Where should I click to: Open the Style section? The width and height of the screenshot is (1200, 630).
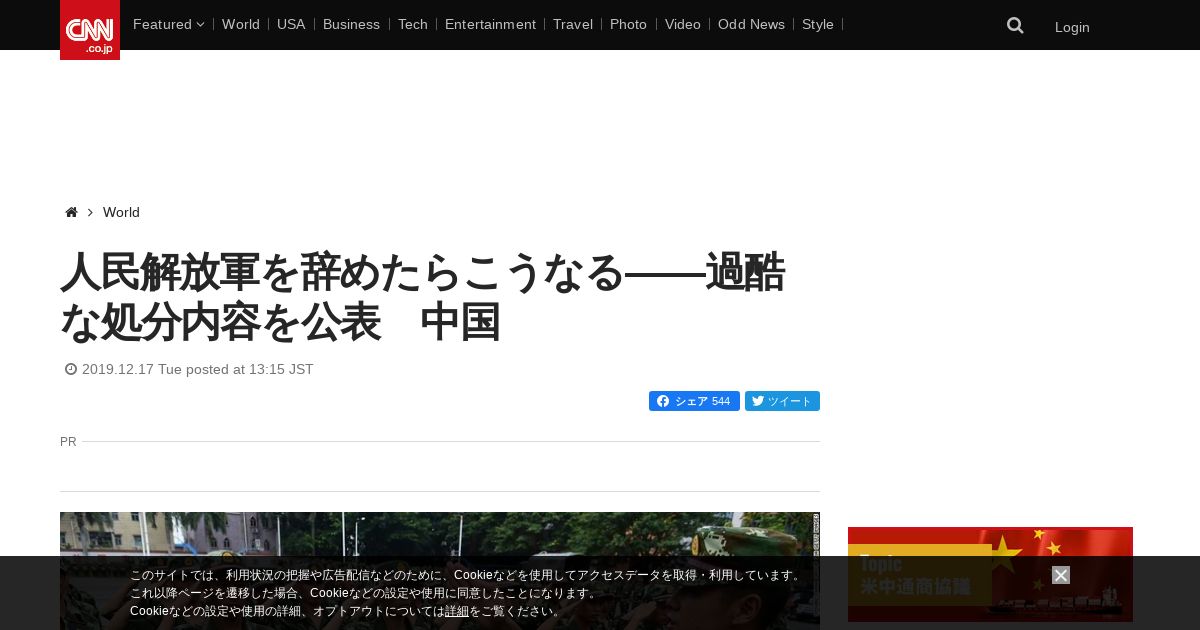[x=818, y=24]
